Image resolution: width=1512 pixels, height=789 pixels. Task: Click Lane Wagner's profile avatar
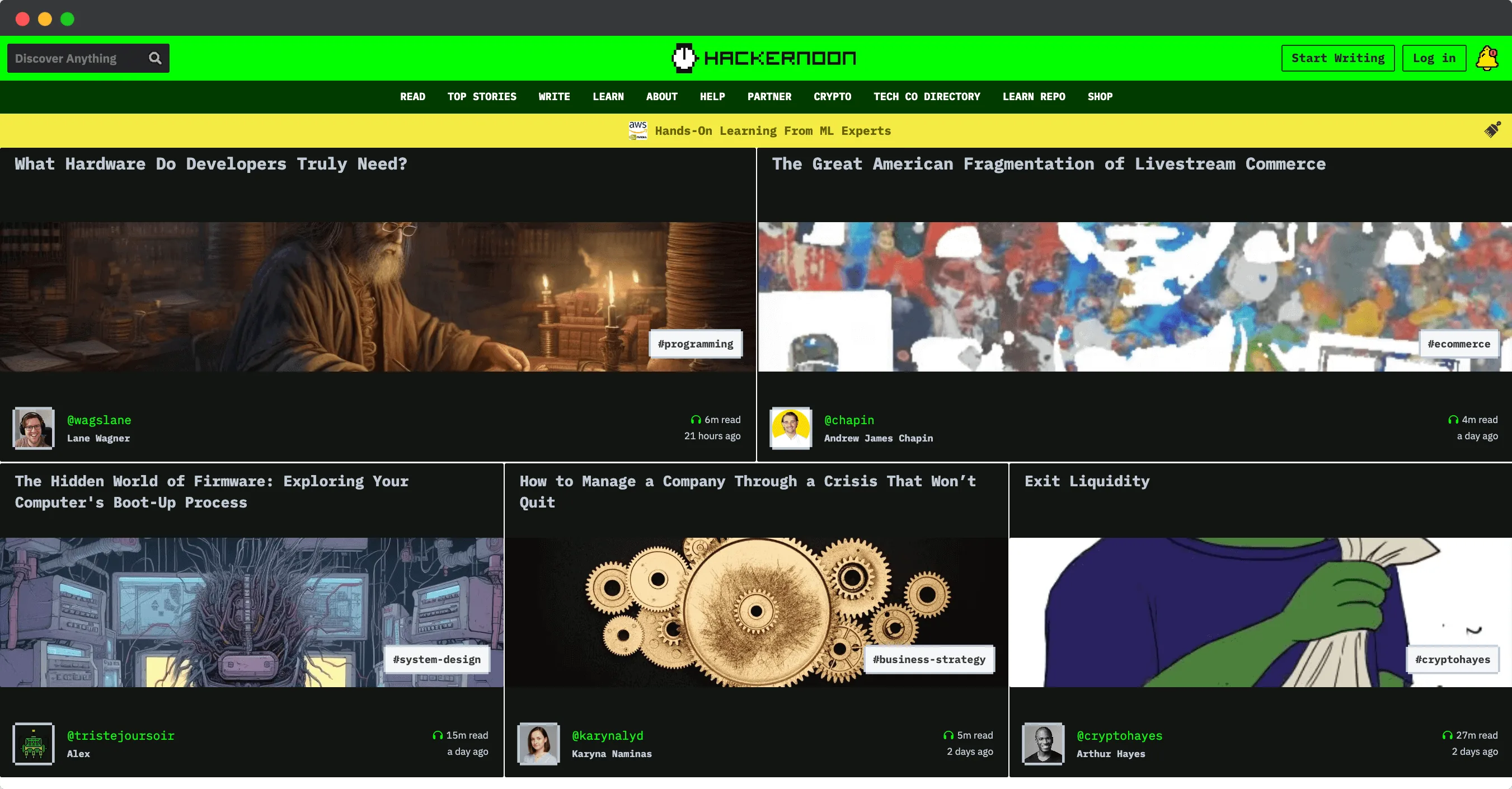(x=34, y=429)
